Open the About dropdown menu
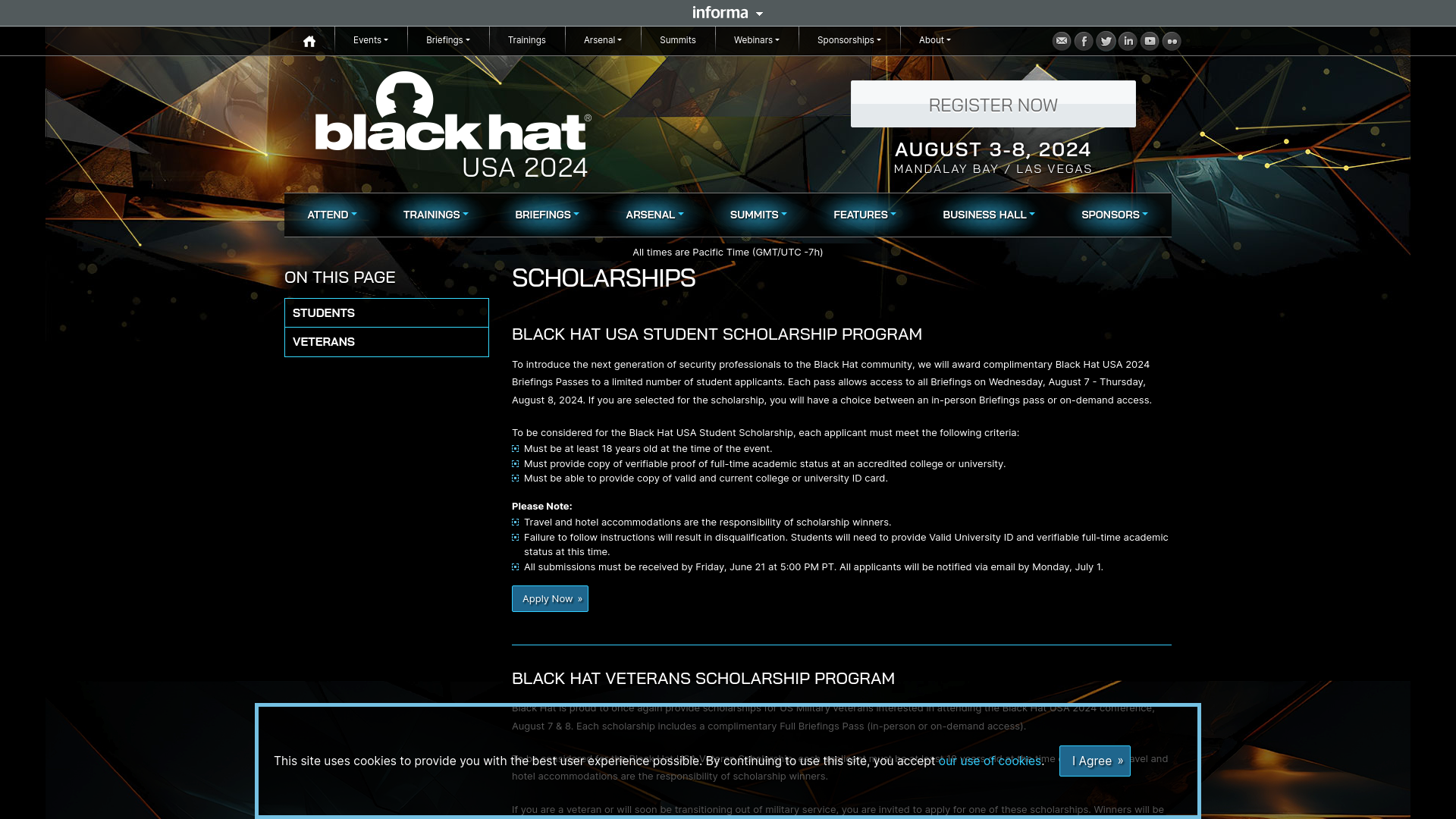The image size is (1456, 819). tap(935, 40)
